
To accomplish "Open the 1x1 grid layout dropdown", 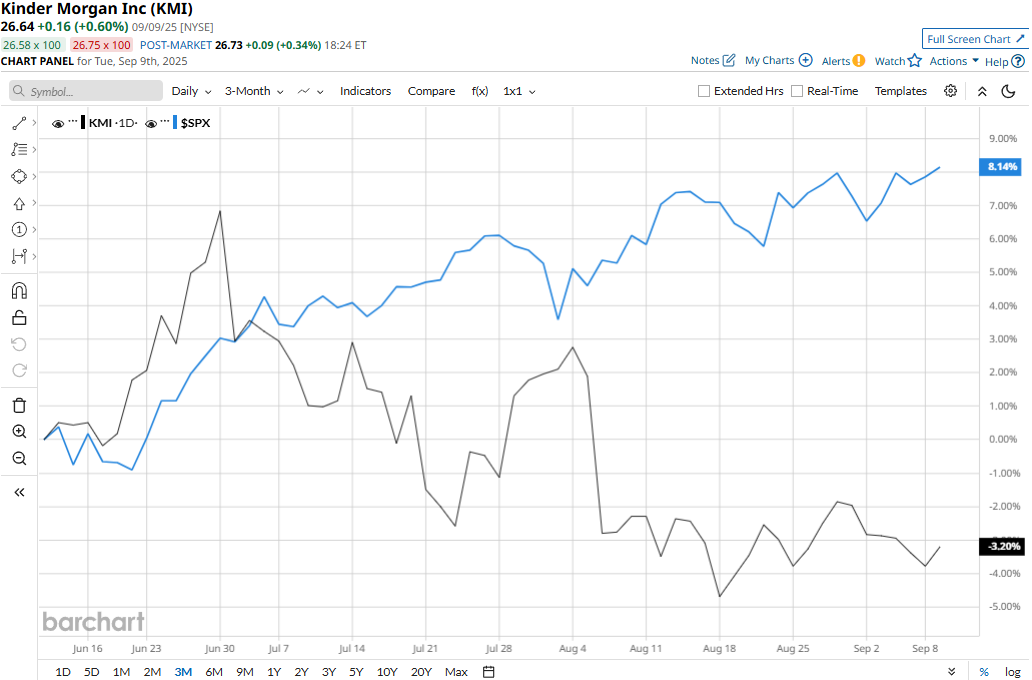I will pos(519,91).
